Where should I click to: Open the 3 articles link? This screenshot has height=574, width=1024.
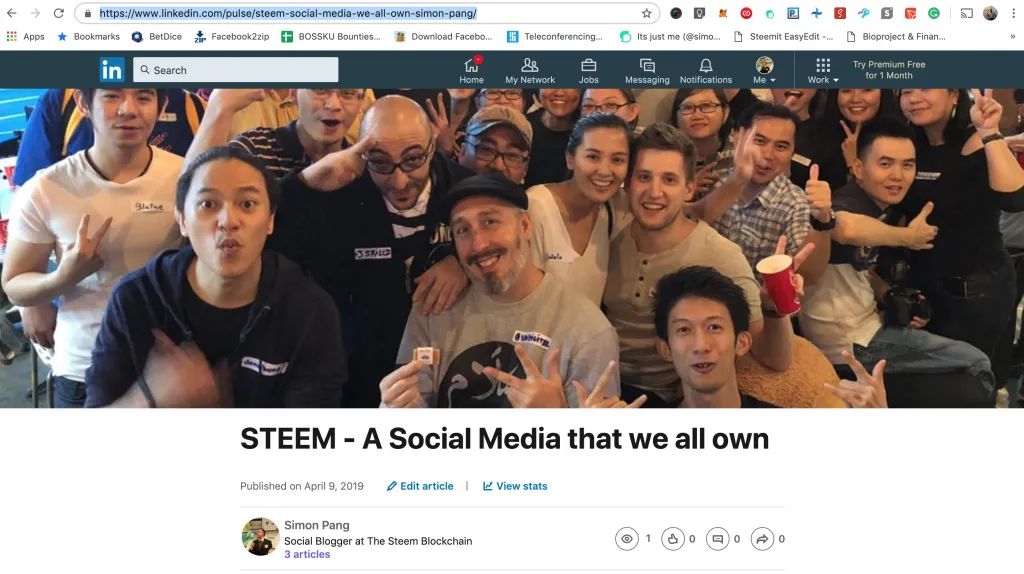tap(307, 554)
